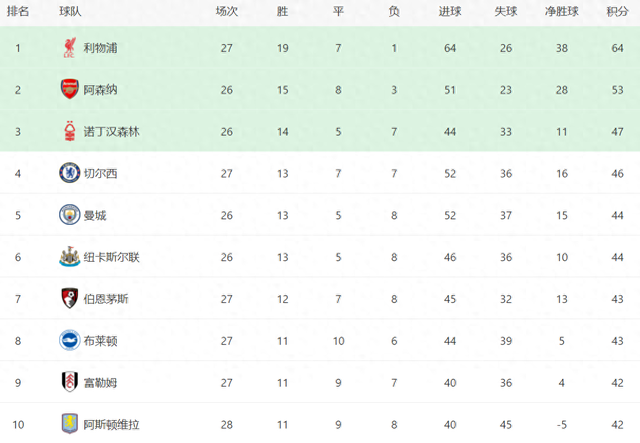Sort table by 积分 column header
The height and width of the screenshot is (443, 640).
tap(617, 11)
